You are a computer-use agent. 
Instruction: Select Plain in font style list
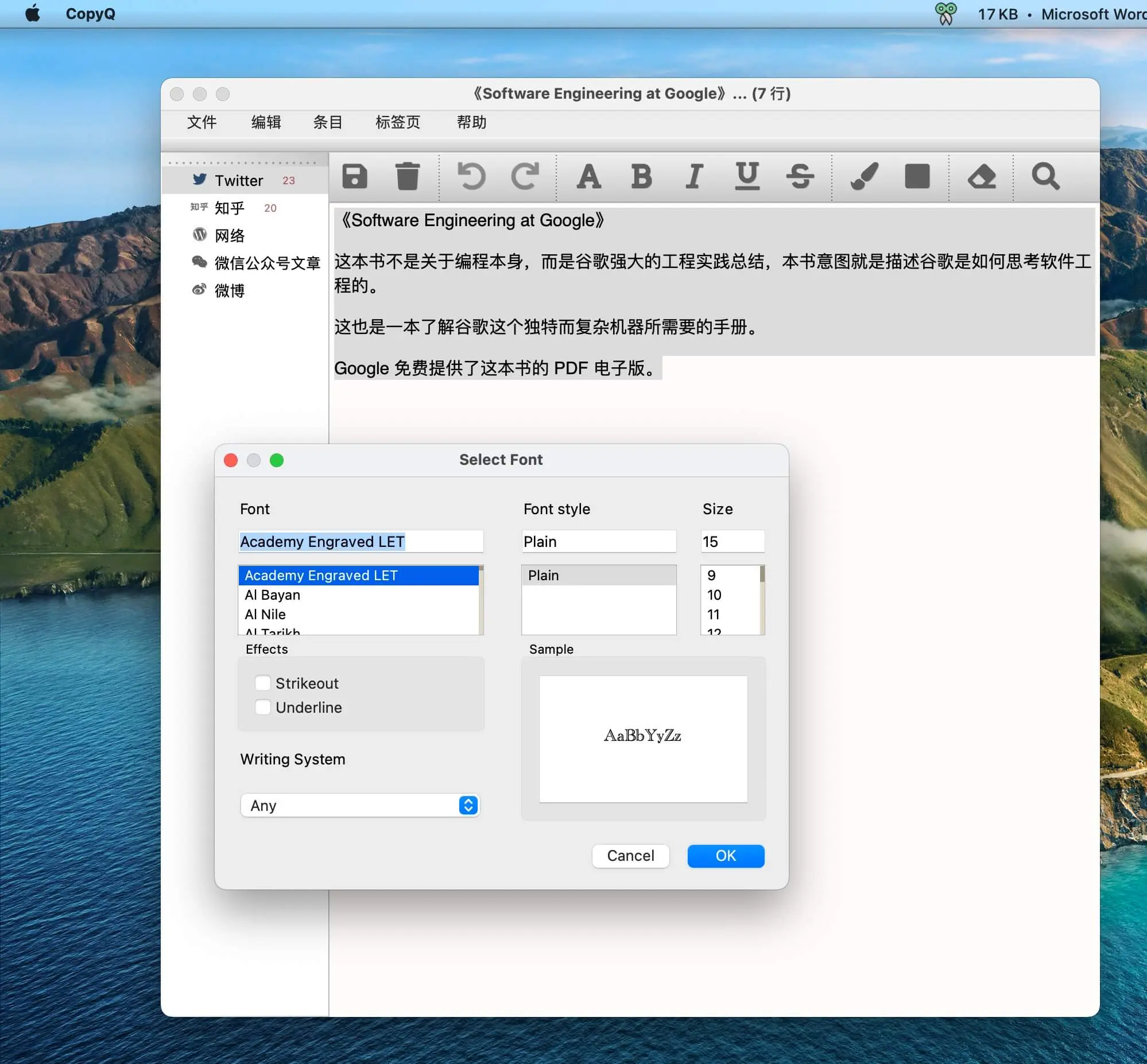[599, 575]
